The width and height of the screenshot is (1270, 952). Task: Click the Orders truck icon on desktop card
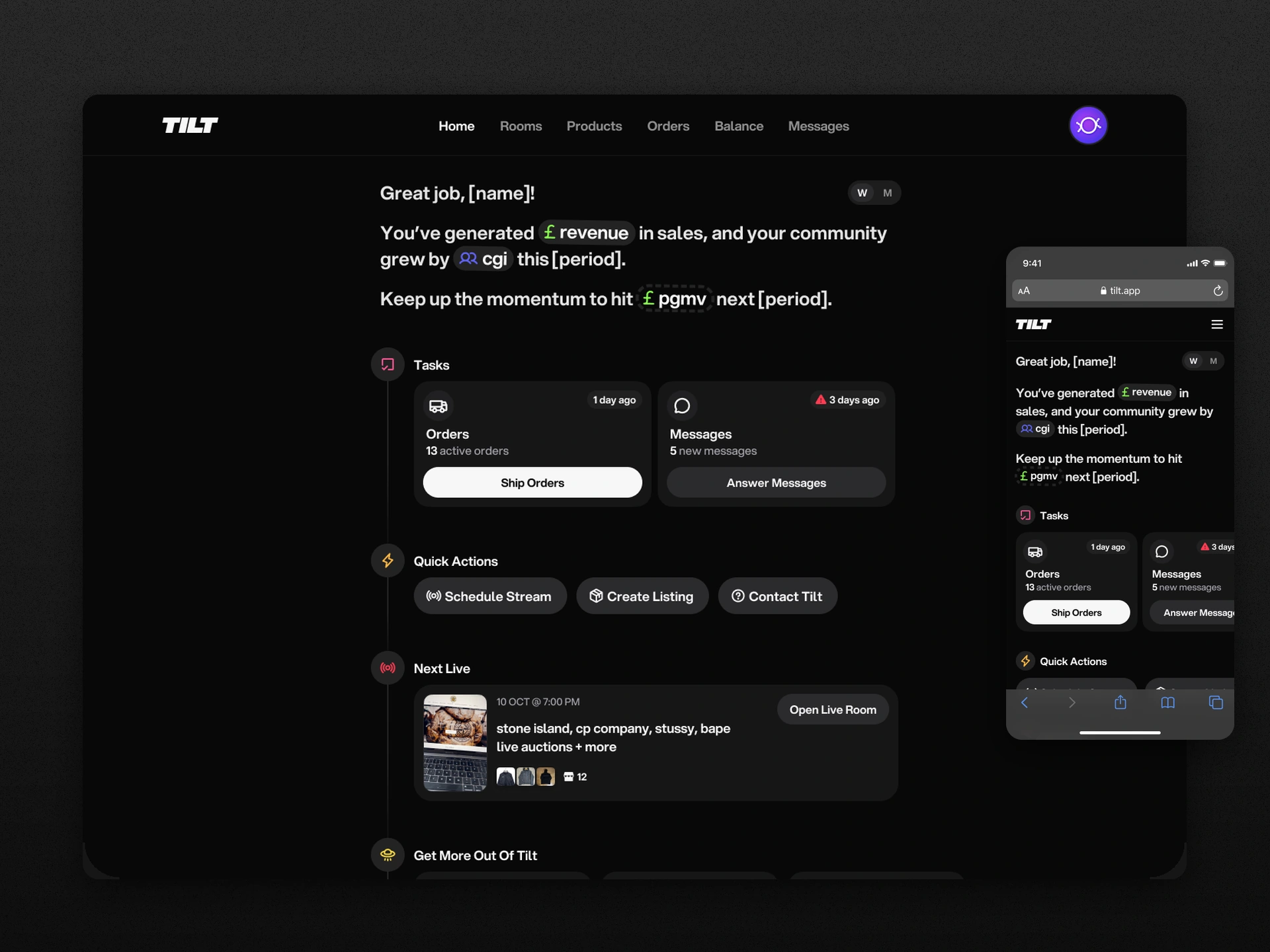point(438,406)
